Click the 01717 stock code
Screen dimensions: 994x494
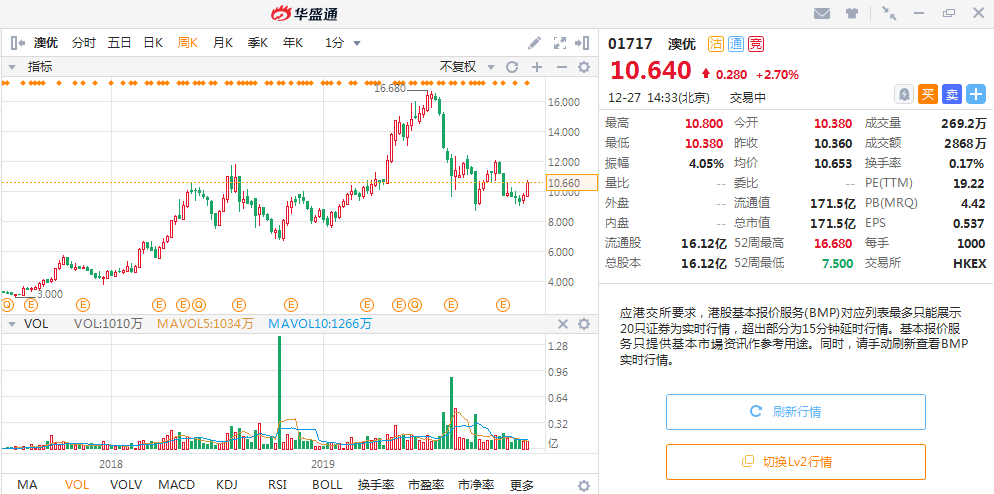(x=630, y=44)
